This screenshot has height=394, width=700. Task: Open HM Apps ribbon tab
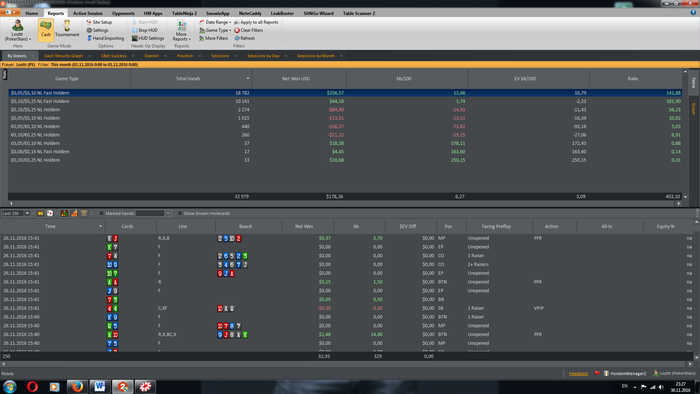click(x=153, y=13)
